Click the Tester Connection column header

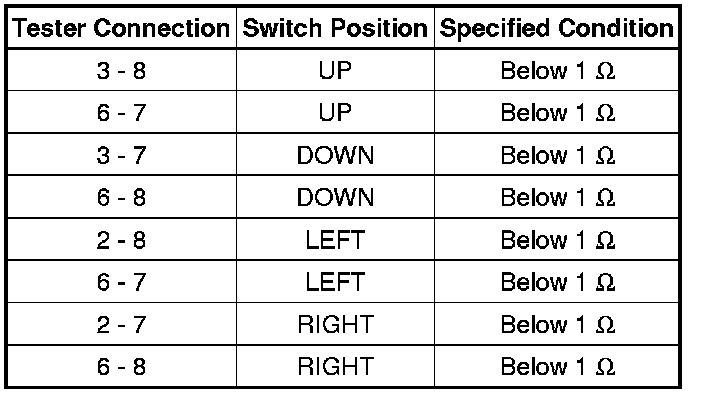pos(121,28)
